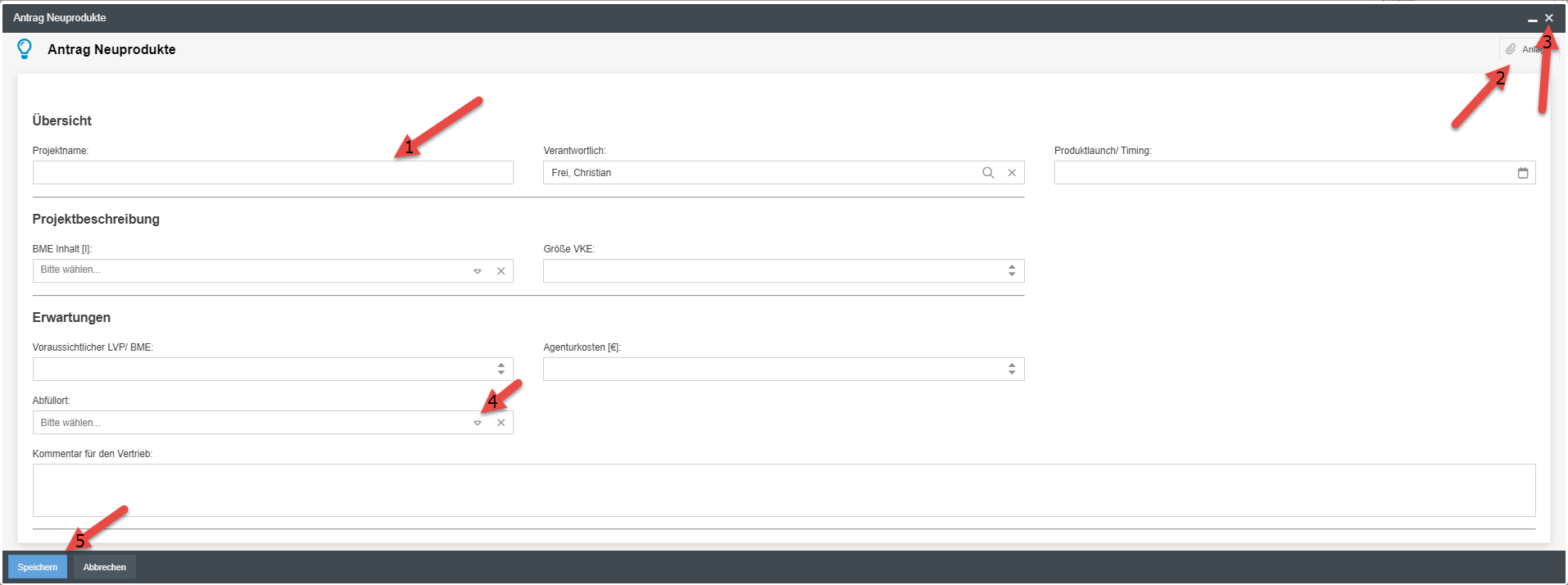Click the Abbrechen button
This screenshot has width=1568, height=585.
tap(105, 567)
